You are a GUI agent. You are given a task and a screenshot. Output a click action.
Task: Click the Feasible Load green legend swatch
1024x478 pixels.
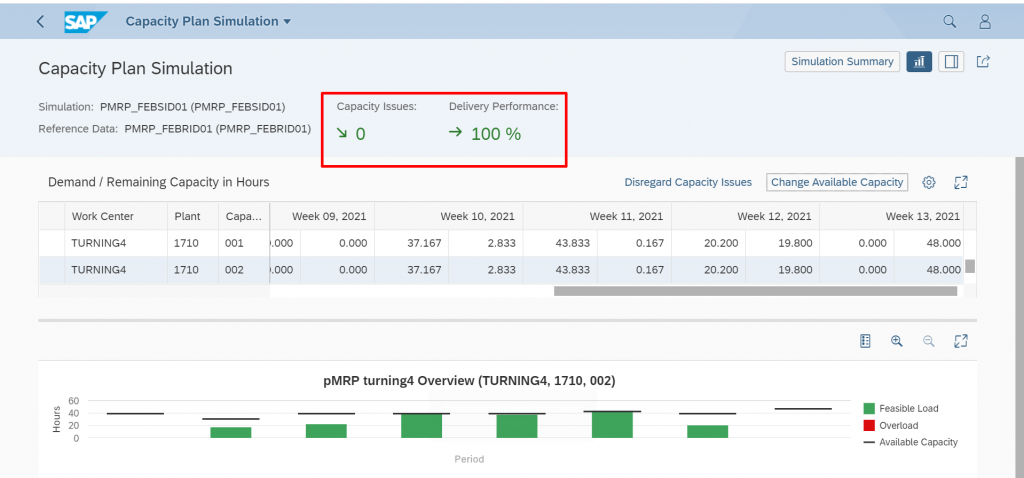(869, 408)
